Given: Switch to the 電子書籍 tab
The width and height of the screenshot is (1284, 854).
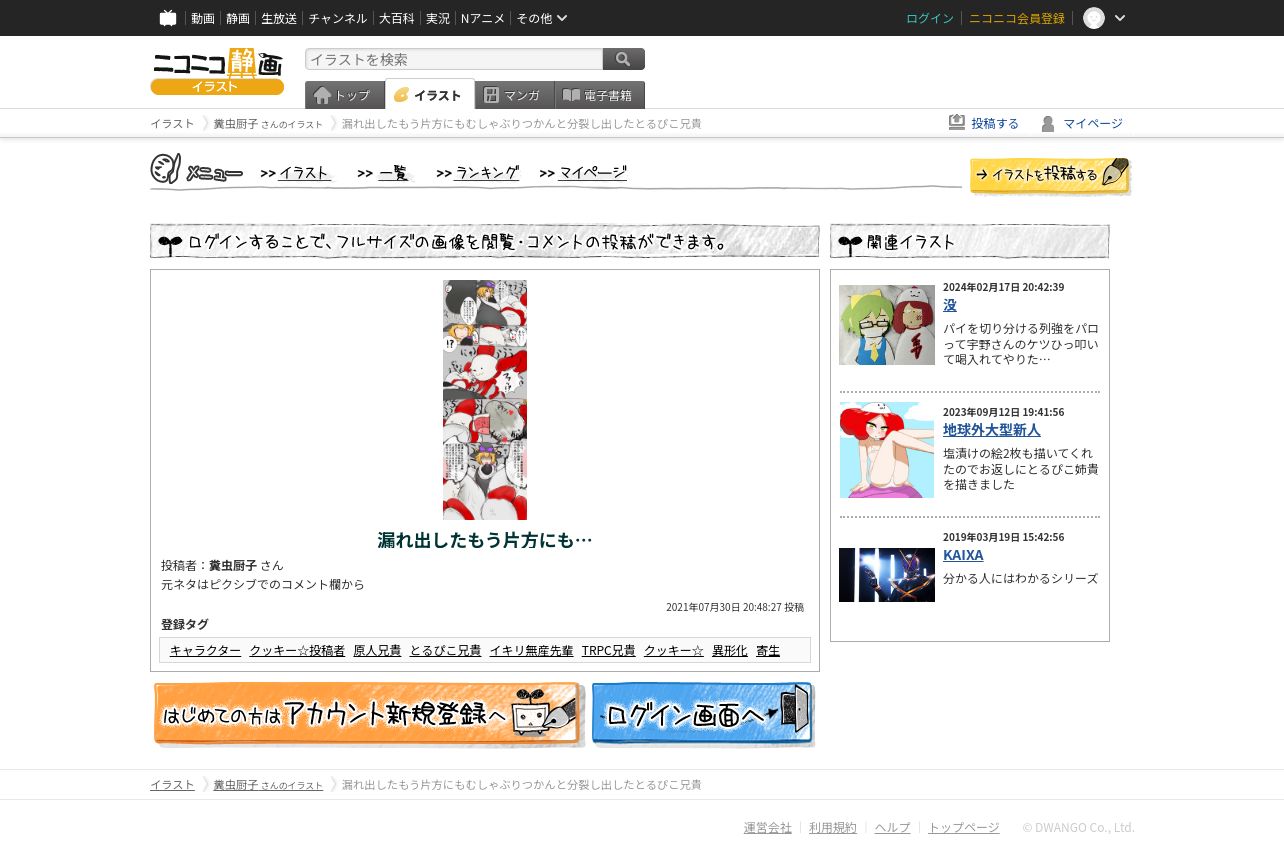Looking at the screenshot, I should point(600,95).
